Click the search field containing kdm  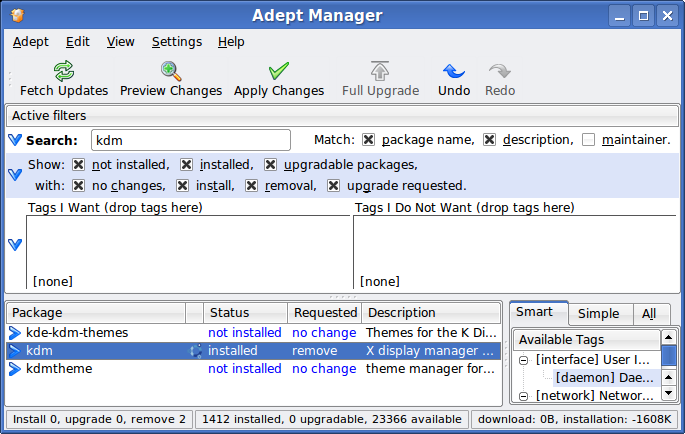tap(190, 141)
